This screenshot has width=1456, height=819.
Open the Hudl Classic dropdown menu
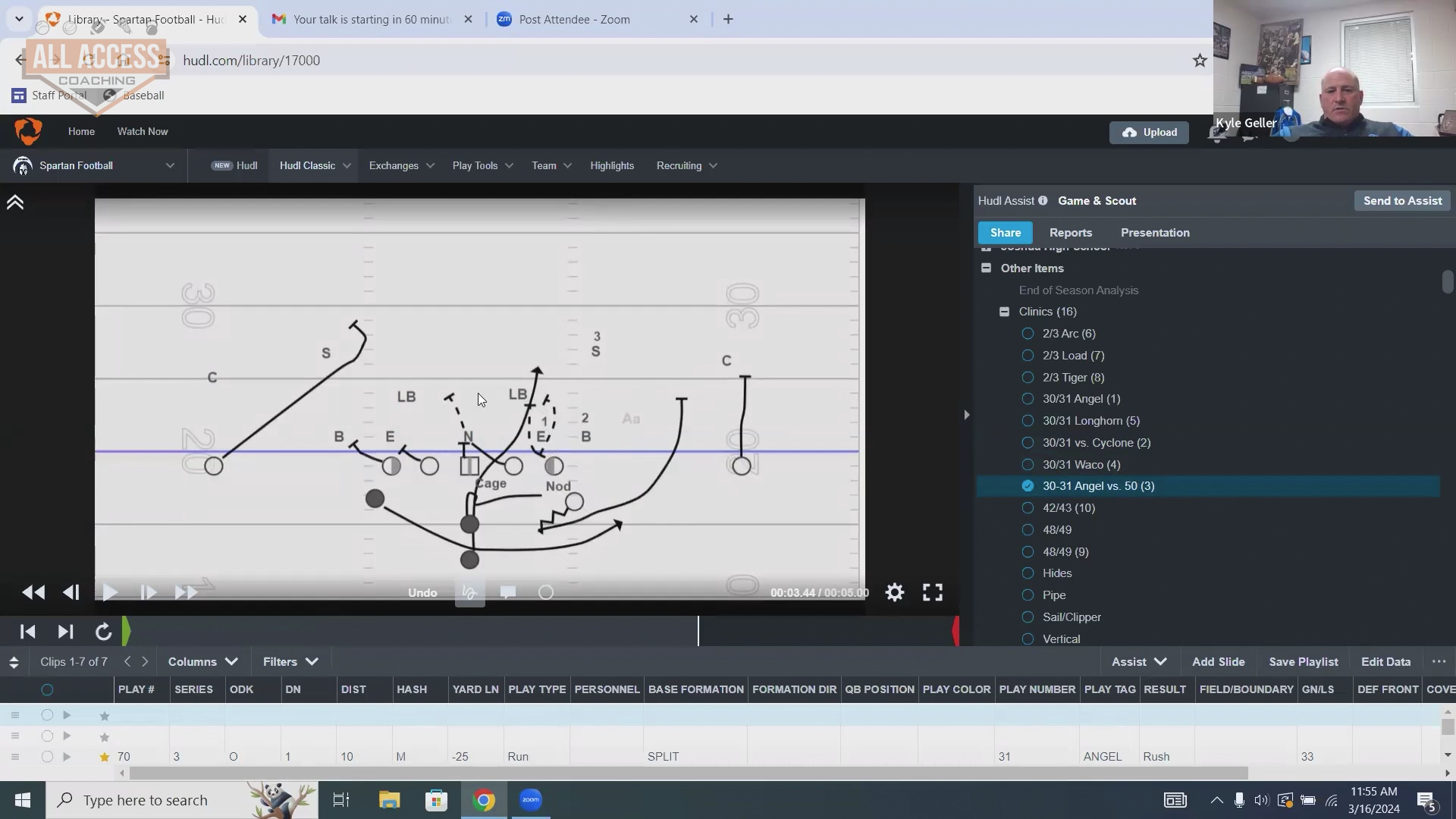[x=315, y=165]
